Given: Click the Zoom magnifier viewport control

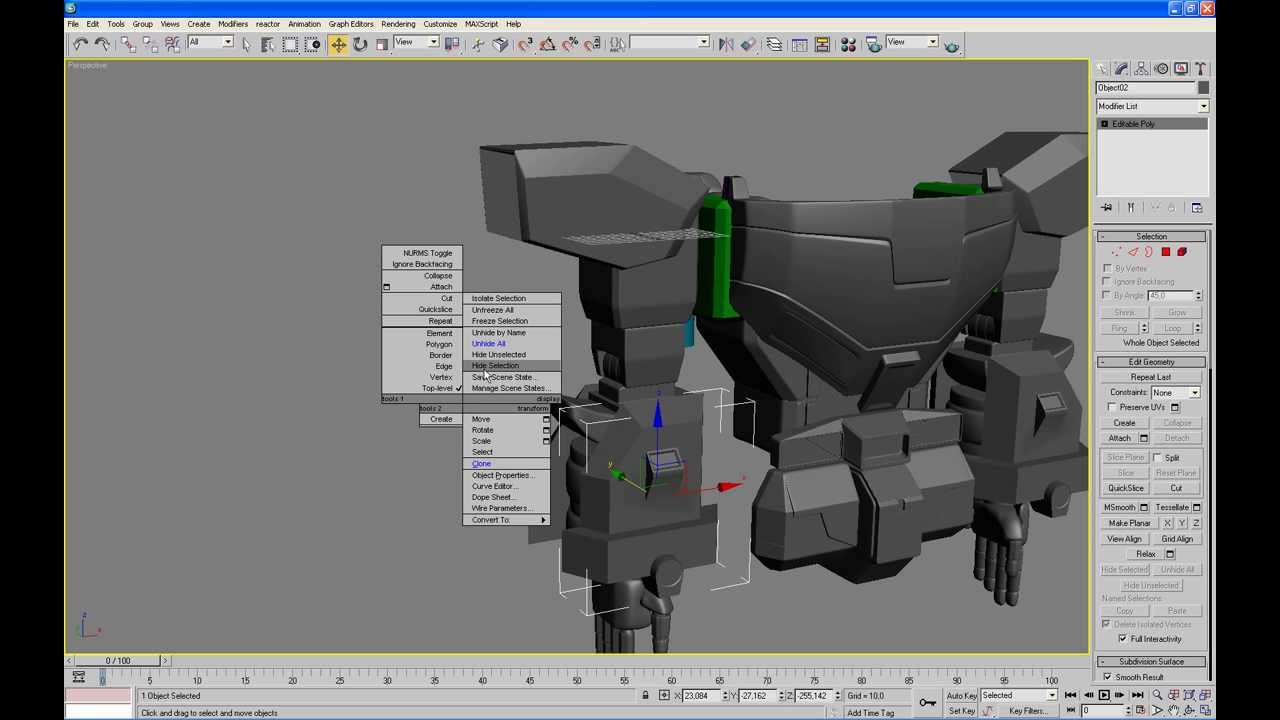Looking at the screenshot, I should coord(1157,695).
